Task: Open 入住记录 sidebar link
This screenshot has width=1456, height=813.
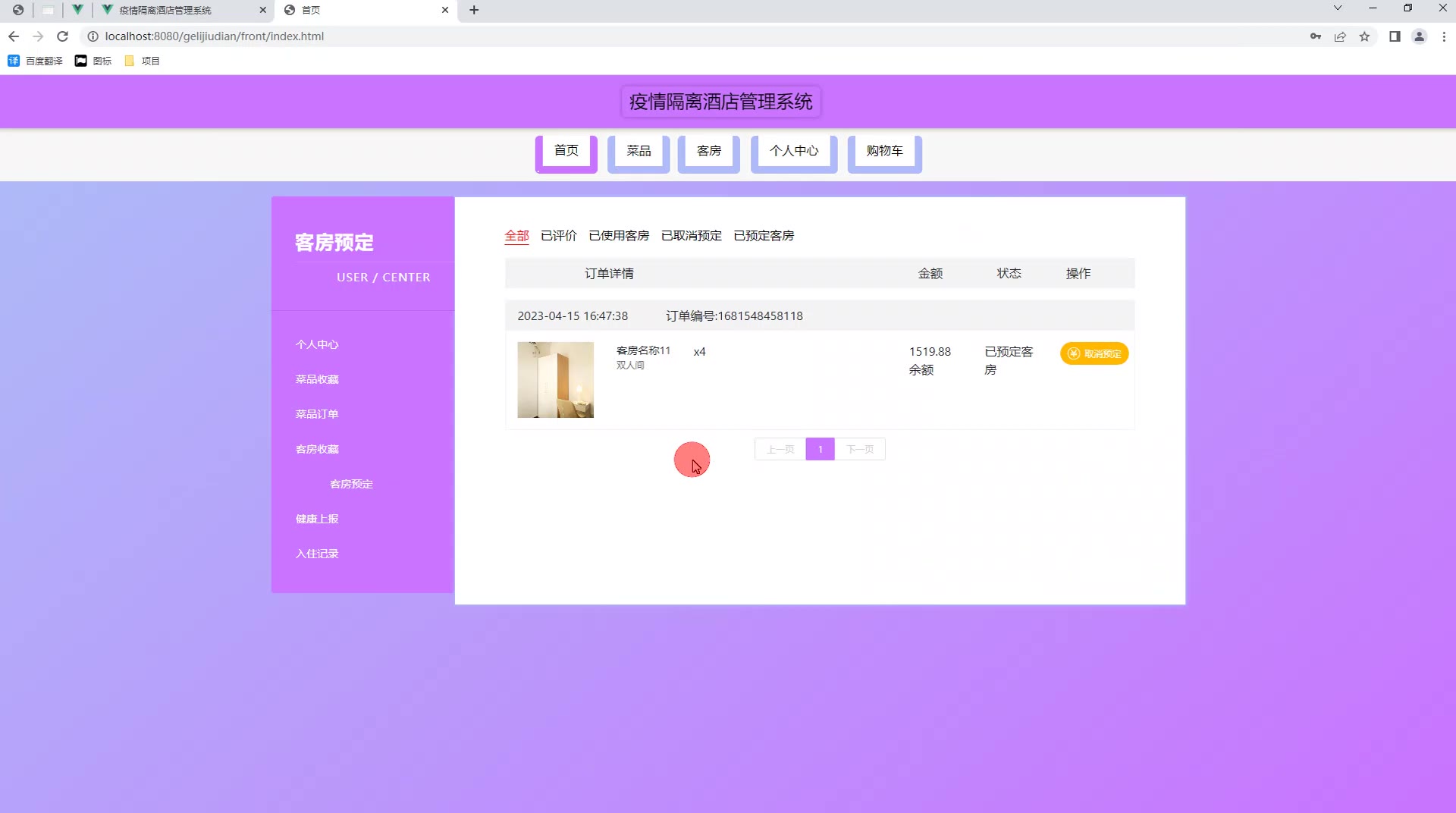Action: tap(317, 554)
